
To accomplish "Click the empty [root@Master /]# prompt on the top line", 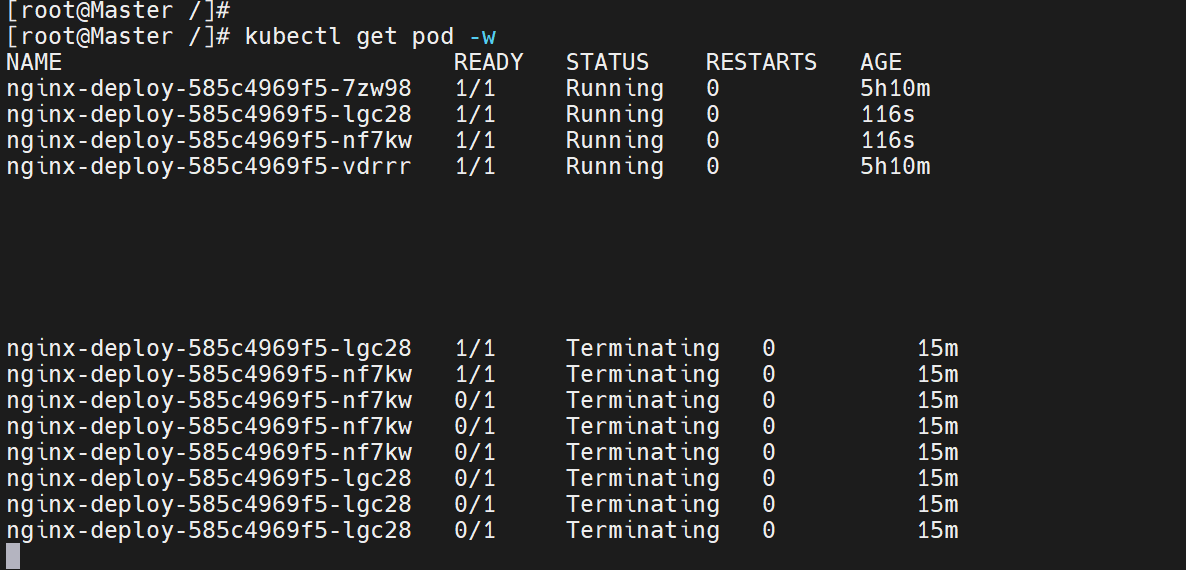I will (x=118, y=10).
